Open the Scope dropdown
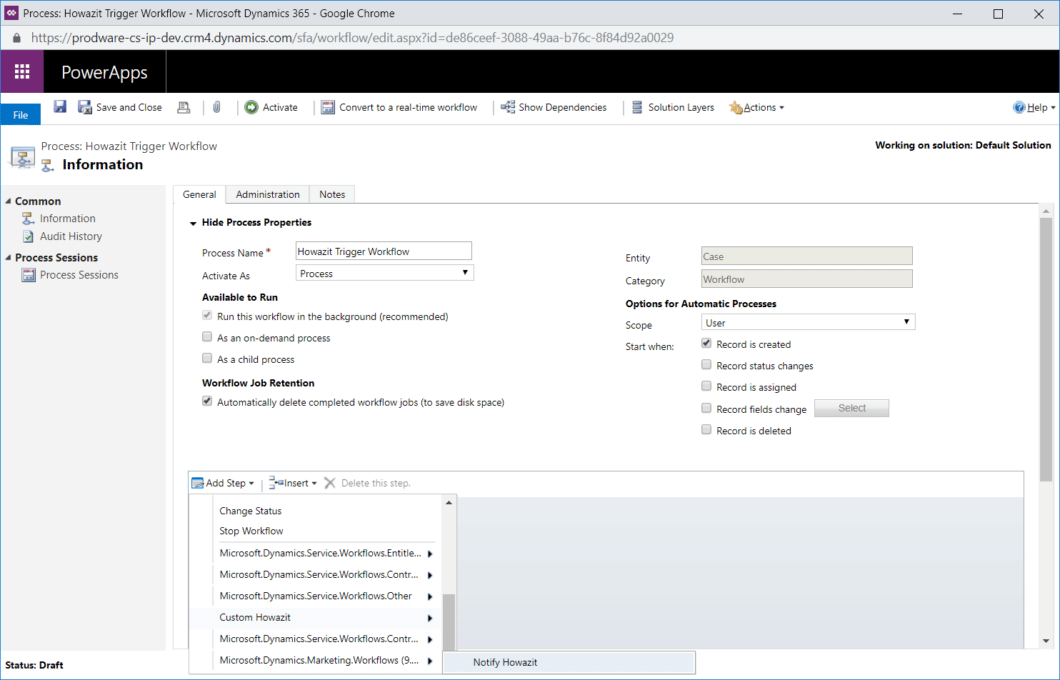1060x680 pixels. [808, 322]
